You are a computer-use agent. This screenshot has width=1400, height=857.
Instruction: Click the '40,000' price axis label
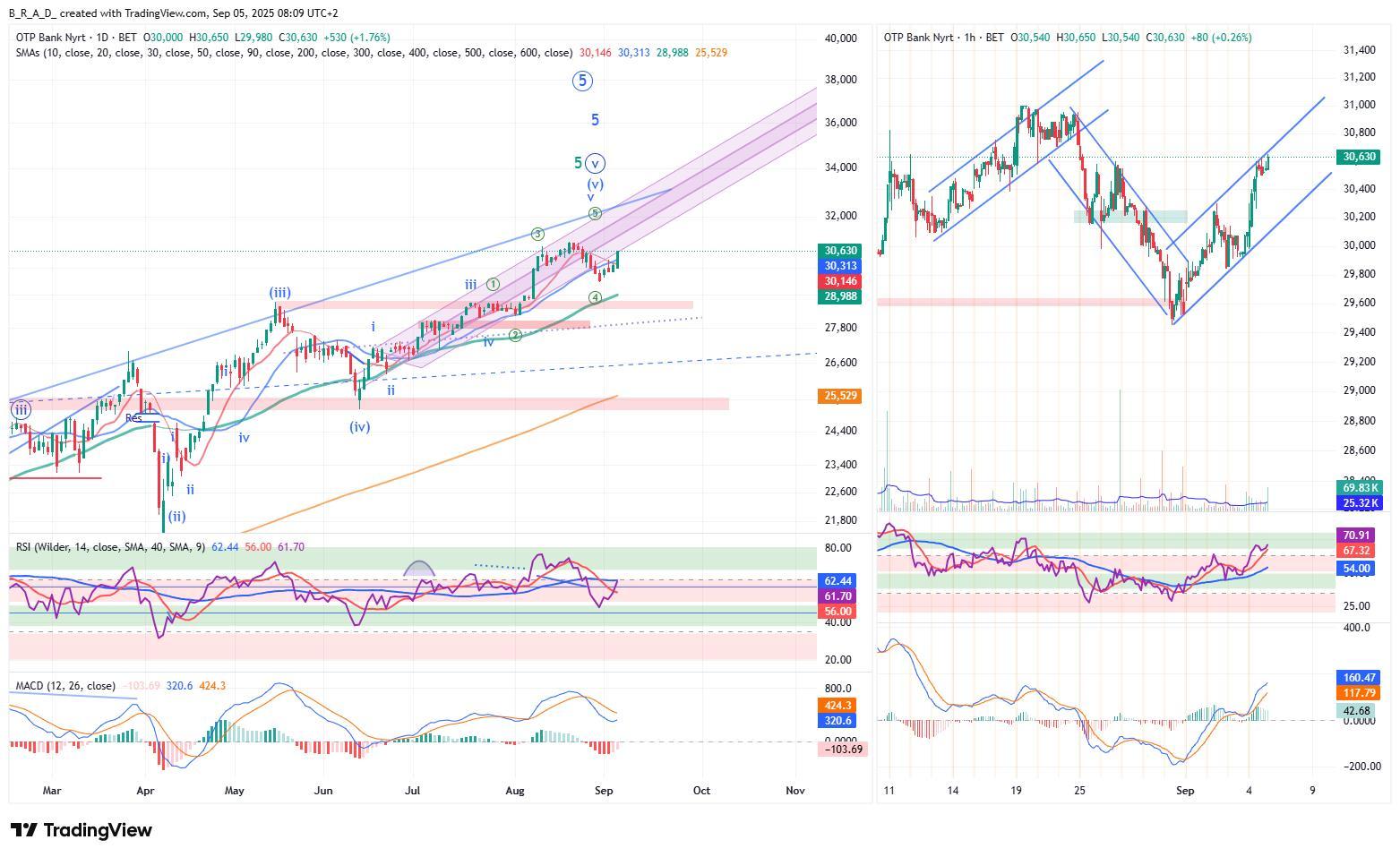[841, 39]
